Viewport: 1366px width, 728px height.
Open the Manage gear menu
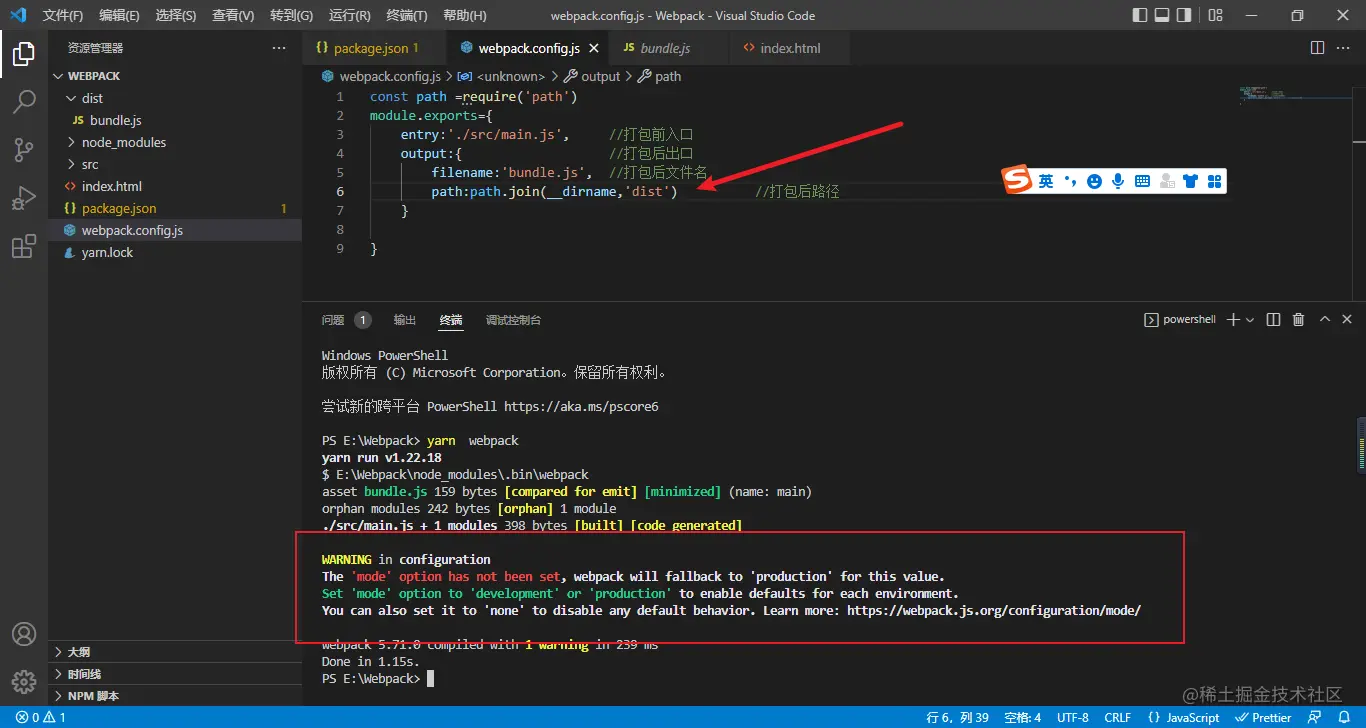[24, 681]
